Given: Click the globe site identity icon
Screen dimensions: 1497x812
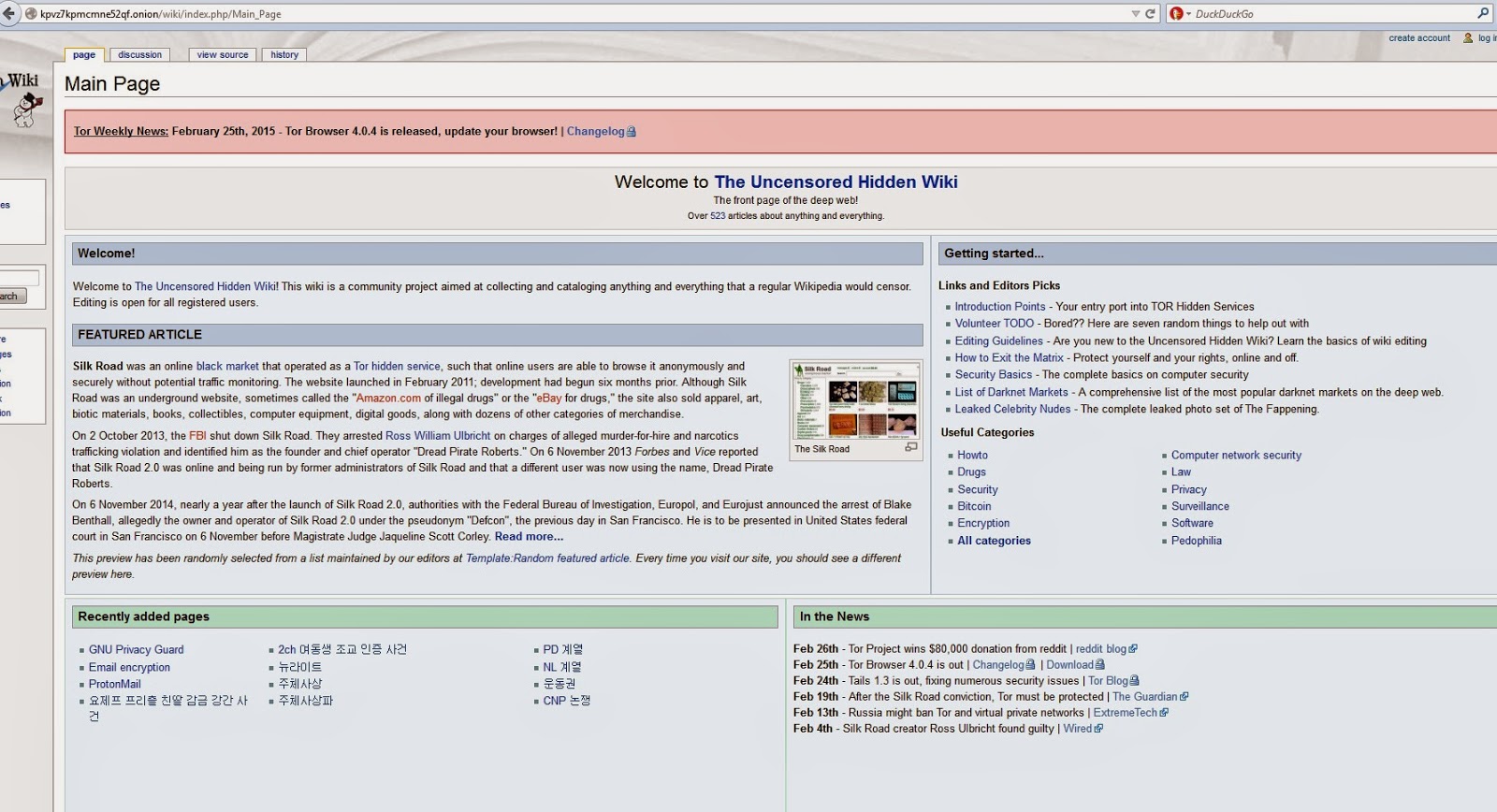Looking at the screenshot, I should (31, 14).
